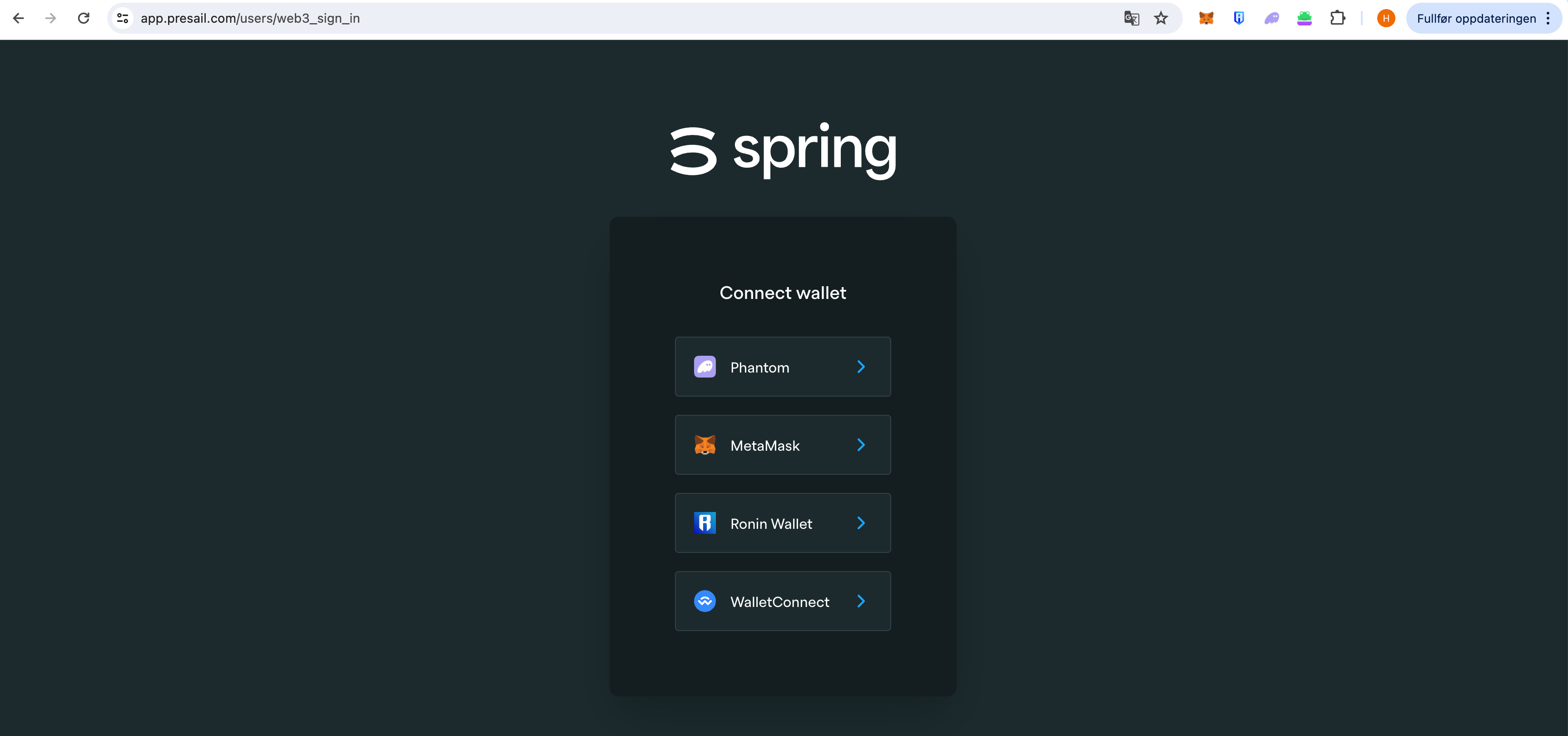1568x736 pixels.
Task: Click the browser forward arrow
Action: click(50, 18)
